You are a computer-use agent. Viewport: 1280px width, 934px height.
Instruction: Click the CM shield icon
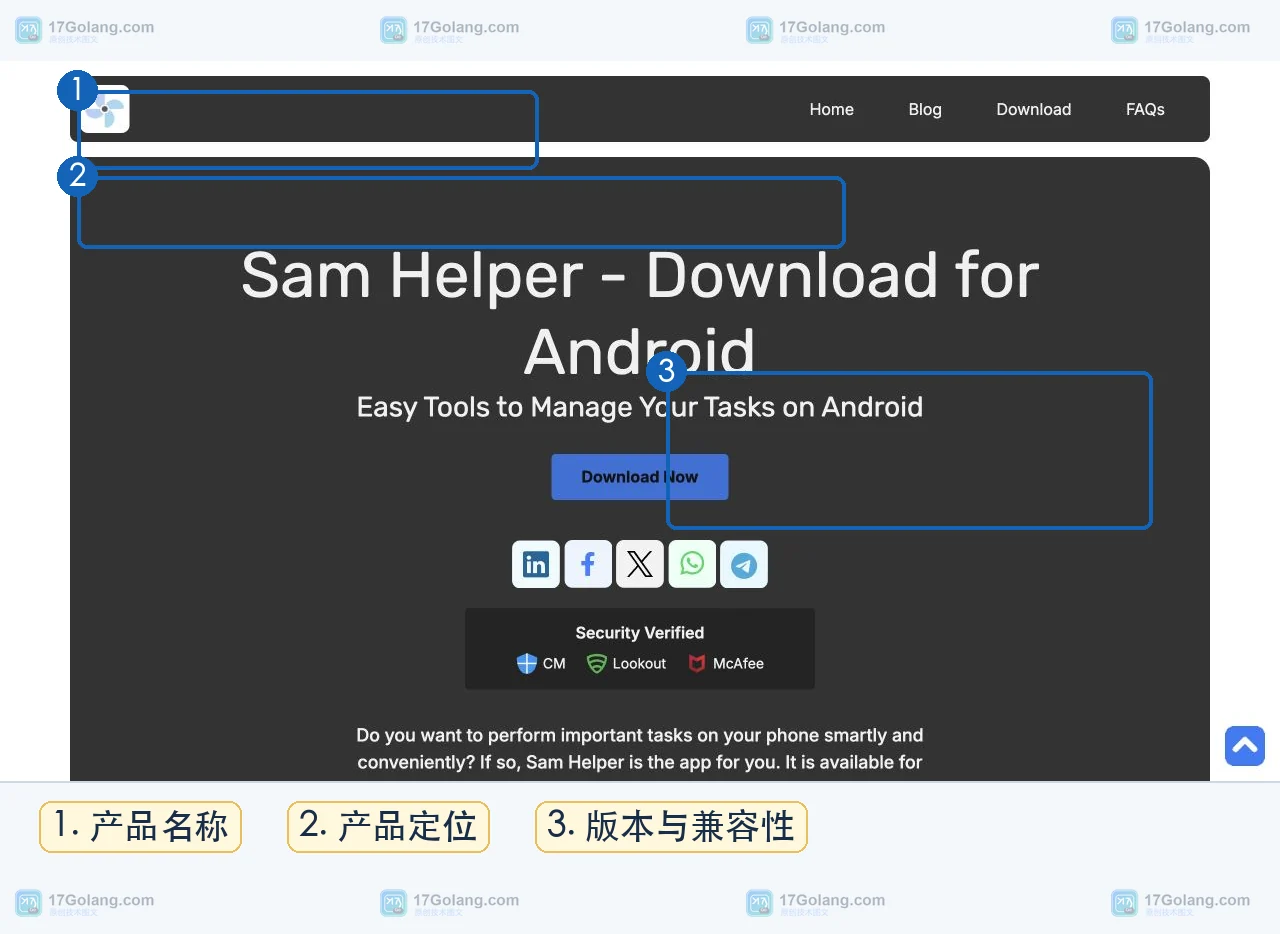point(527,663)
